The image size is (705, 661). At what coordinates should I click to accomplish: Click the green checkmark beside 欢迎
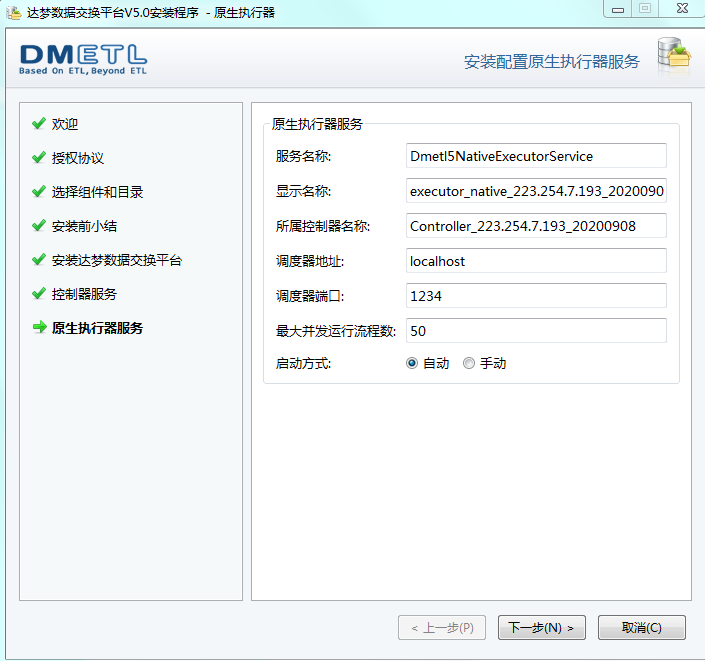[x=39, y=123]
